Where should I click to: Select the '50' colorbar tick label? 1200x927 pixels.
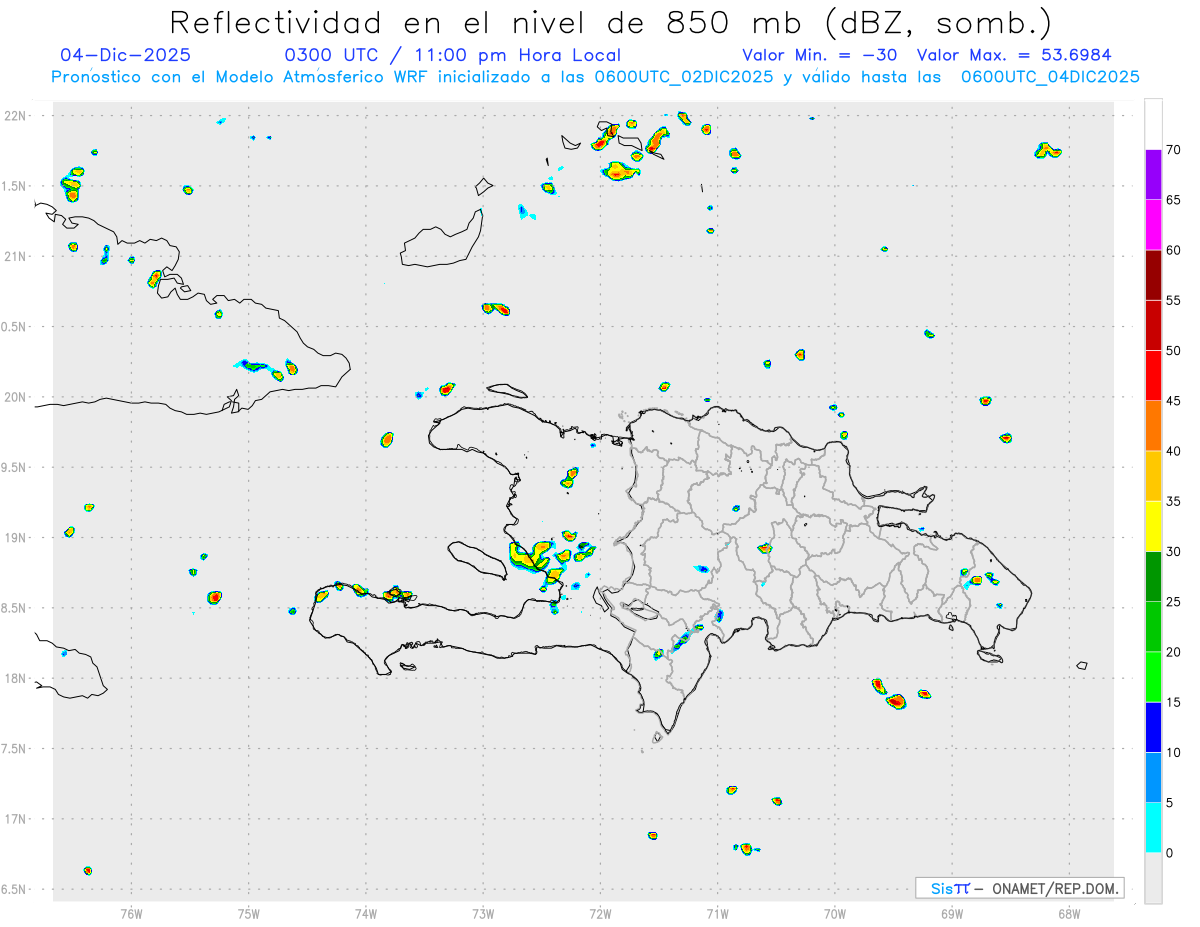(x=1174, y=351)
